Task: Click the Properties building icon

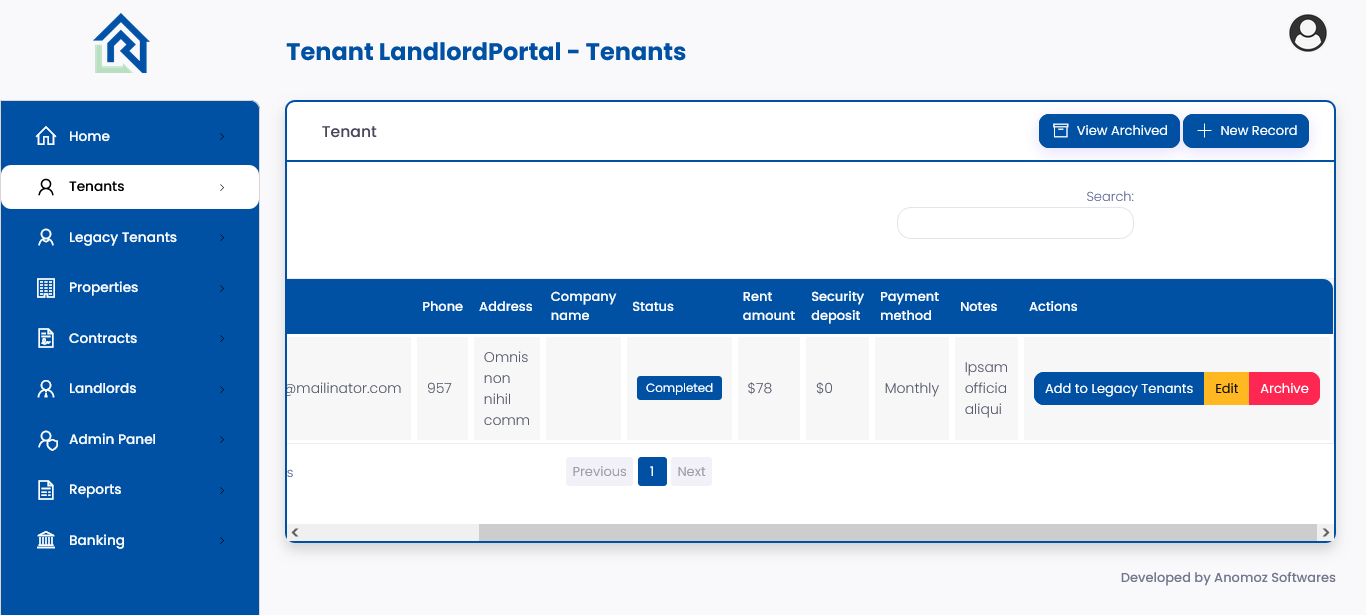Action: coord(46,288)
